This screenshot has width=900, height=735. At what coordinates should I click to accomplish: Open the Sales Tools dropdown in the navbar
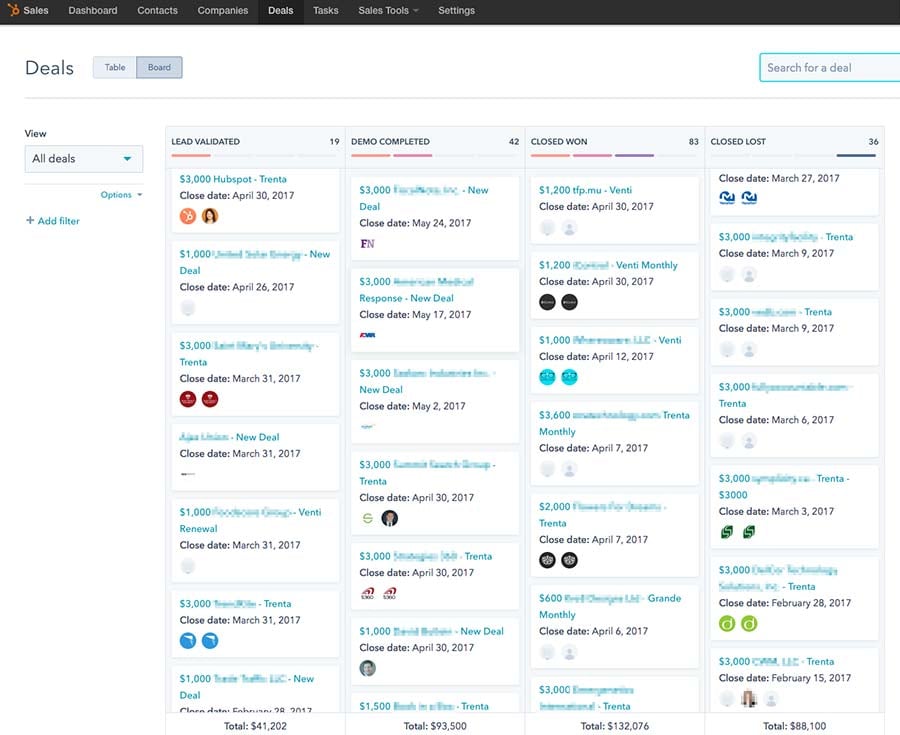coord(386,11)
